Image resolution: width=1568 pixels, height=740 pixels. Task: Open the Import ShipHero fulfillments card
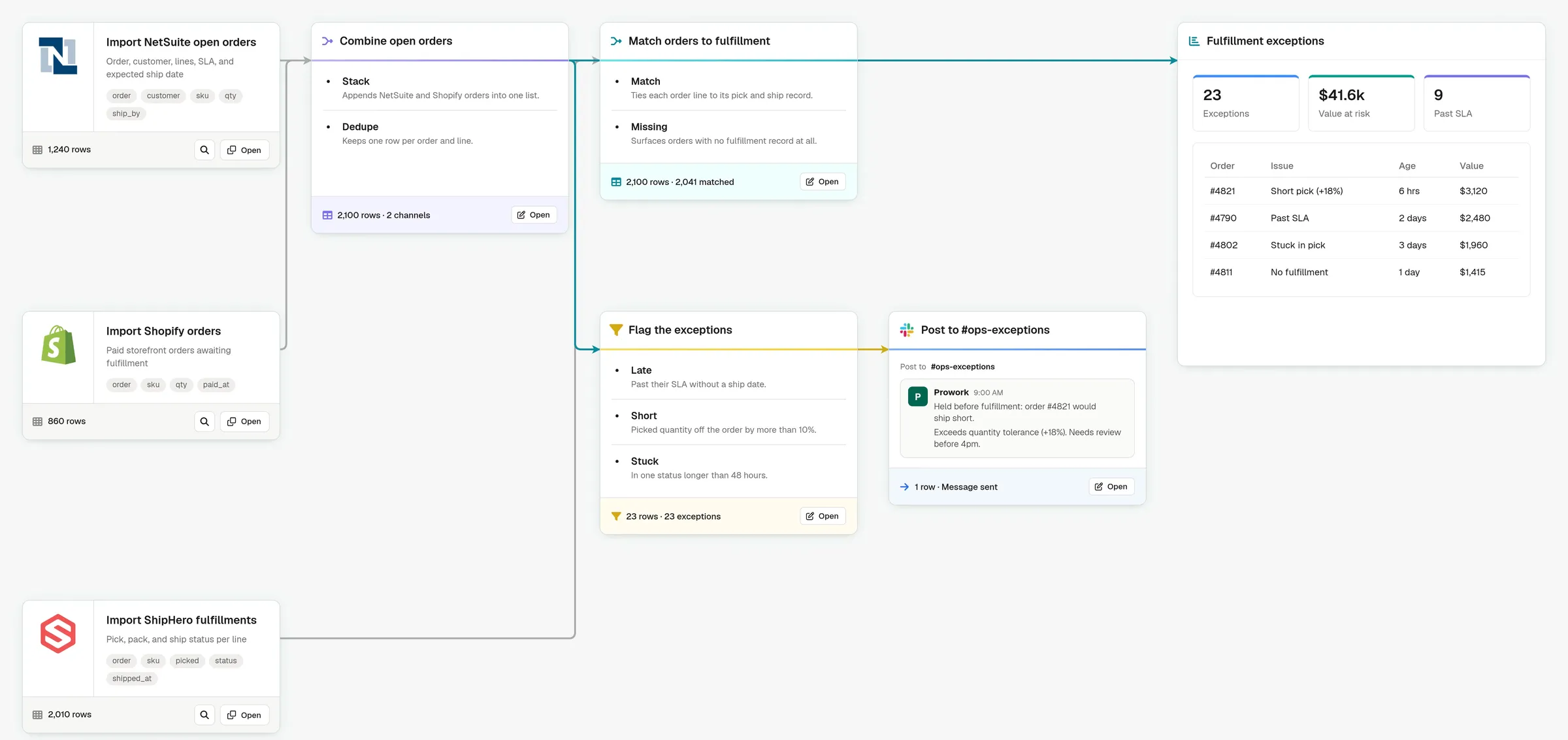[x=244, y=715]
